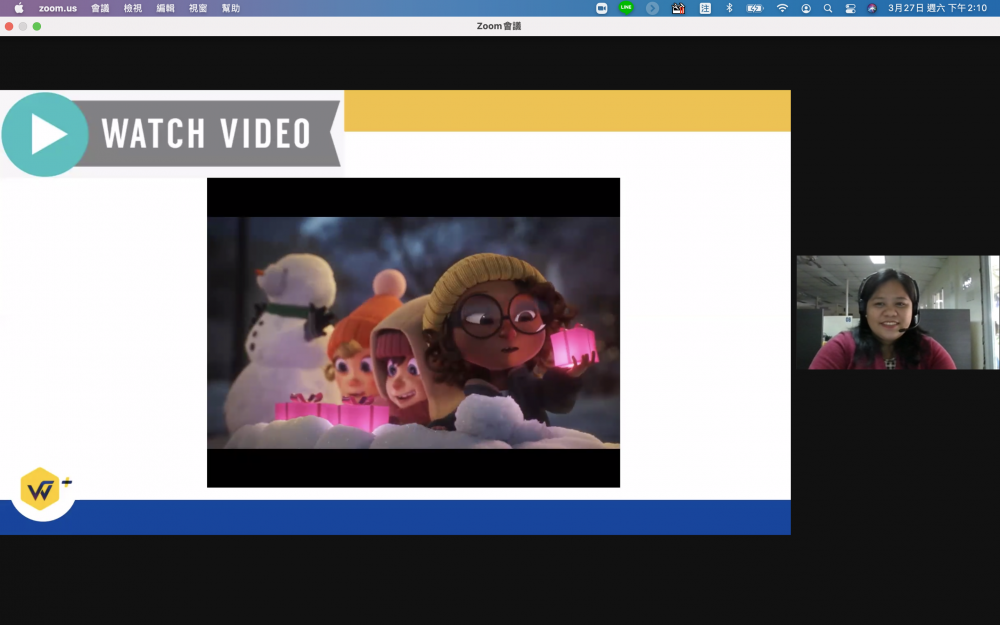Open the battery status menu
This screenshot has width=1000, height=625.
pyautogui.click(x=754, y=8)
